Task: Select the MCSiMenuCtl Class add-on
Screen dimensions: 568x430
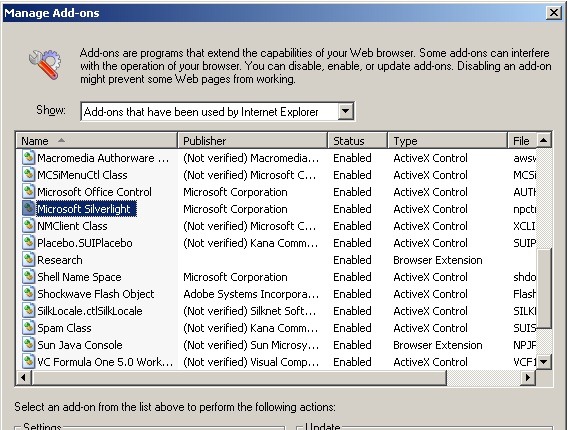Action: (82, 175)
